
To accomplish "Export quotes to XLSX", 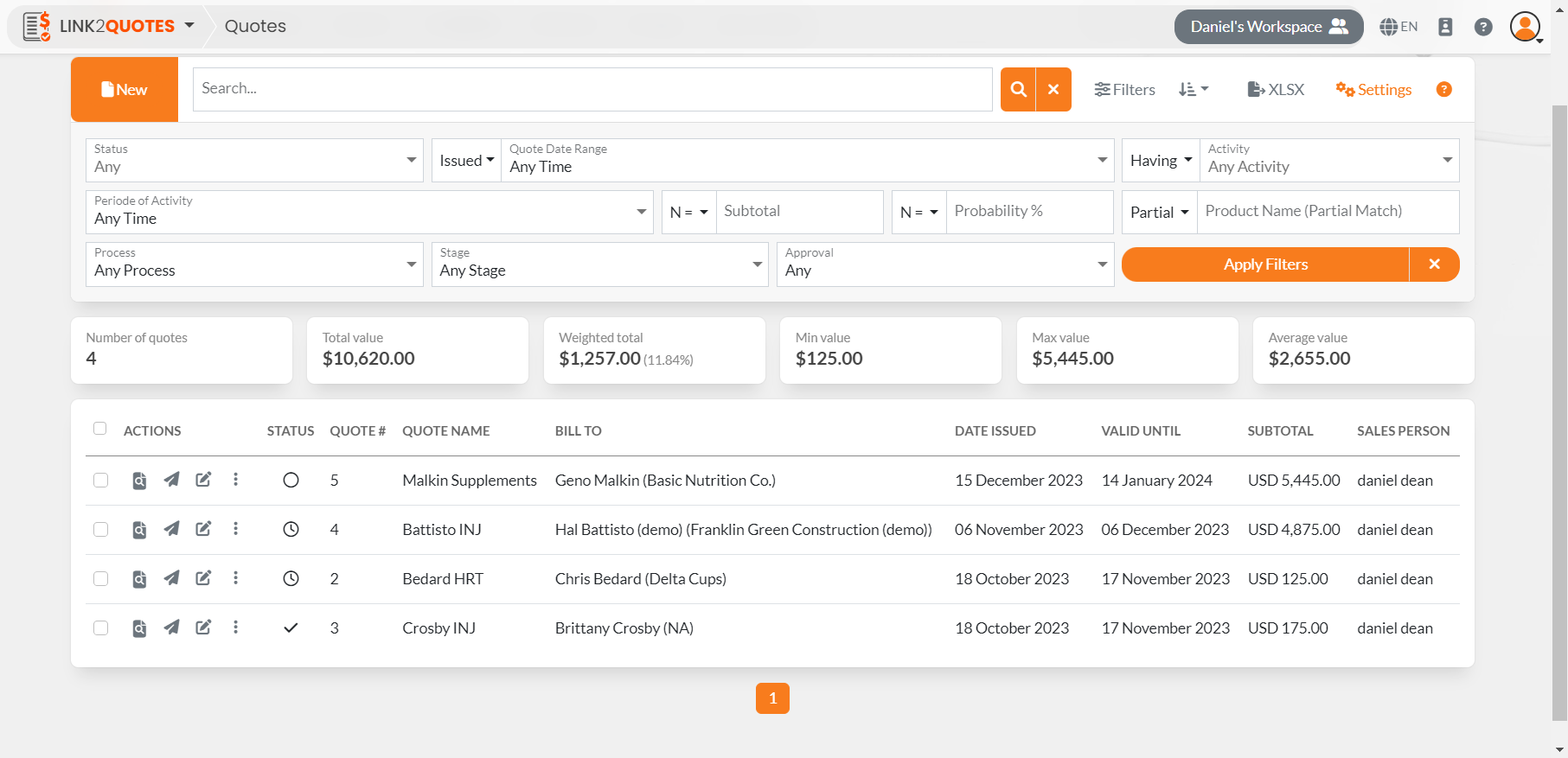I will pos(1276,89).
